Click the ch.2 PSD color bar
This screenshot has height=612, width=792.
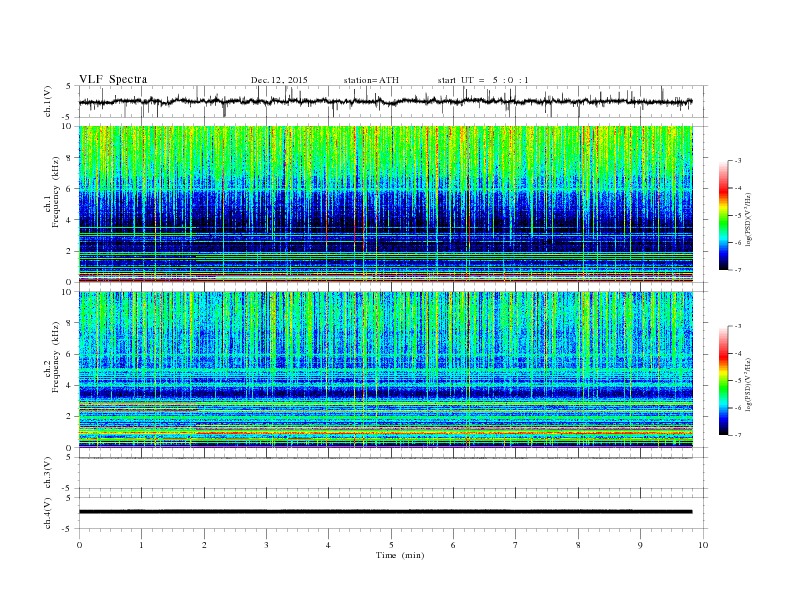click(723, 381)
